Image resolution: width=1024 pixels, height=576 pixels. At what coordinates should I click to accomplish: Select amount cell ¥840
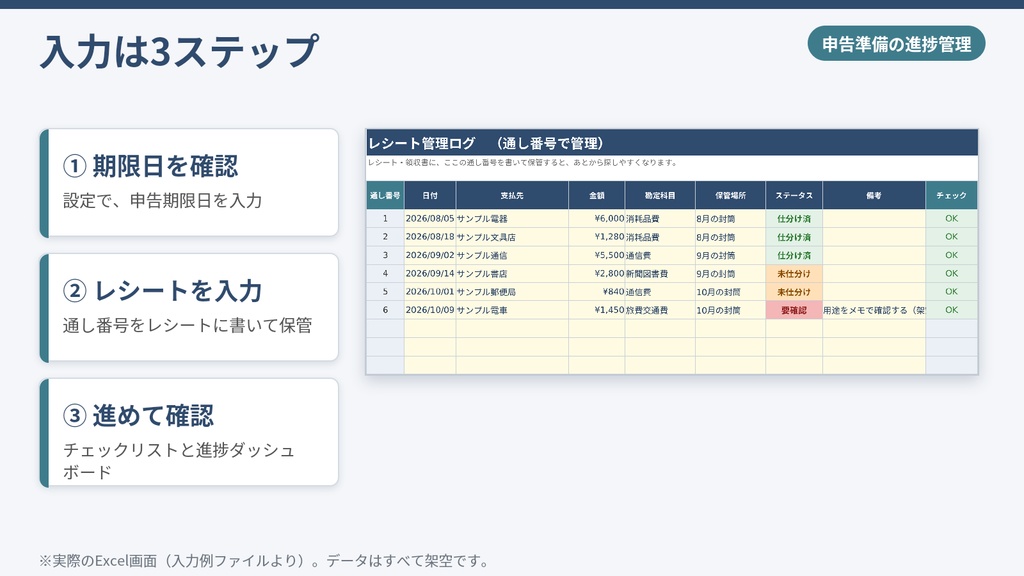[x=597, y=292]
